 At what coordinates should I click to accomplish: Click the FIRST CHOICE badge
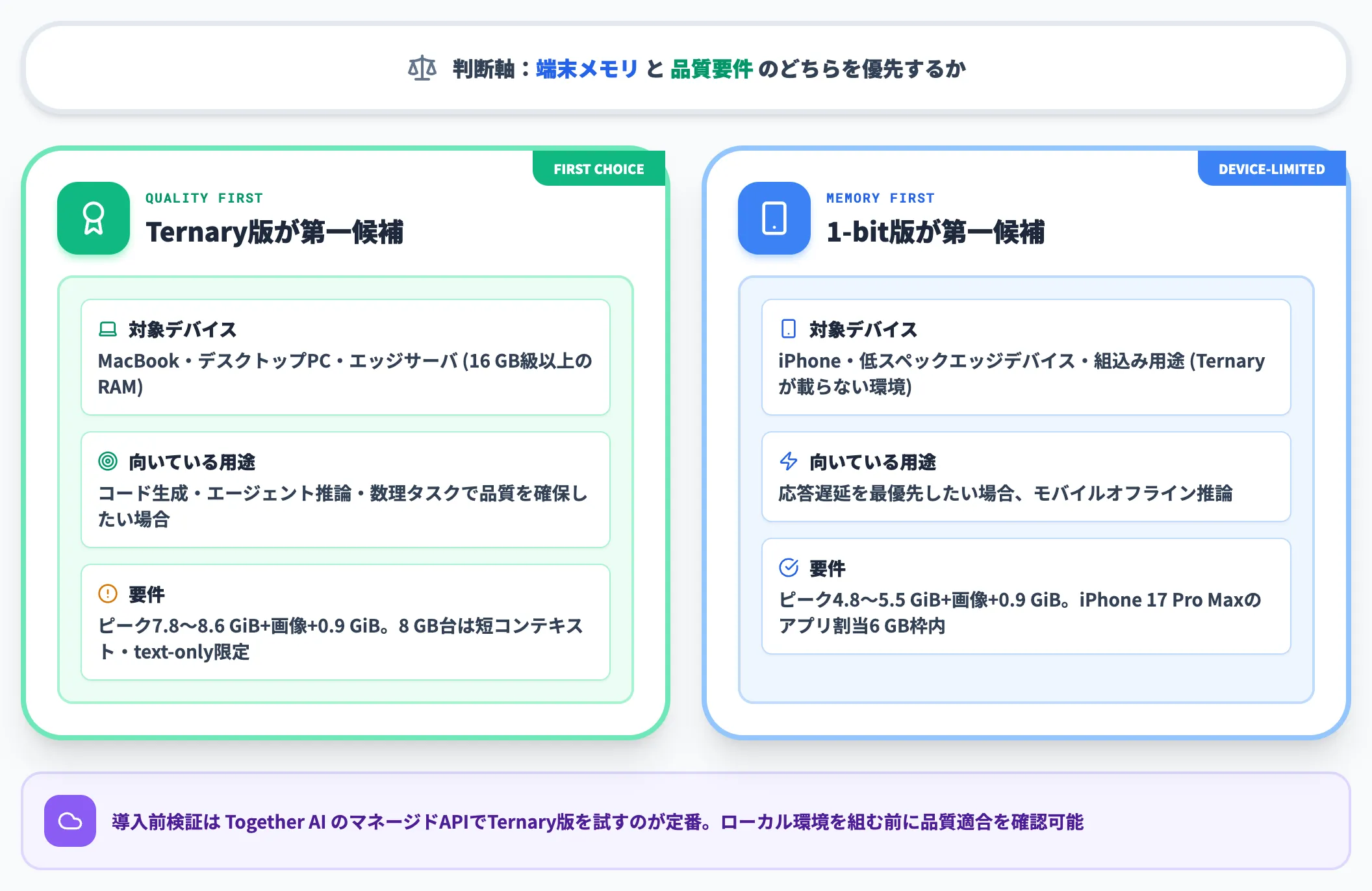click(599, 169)
